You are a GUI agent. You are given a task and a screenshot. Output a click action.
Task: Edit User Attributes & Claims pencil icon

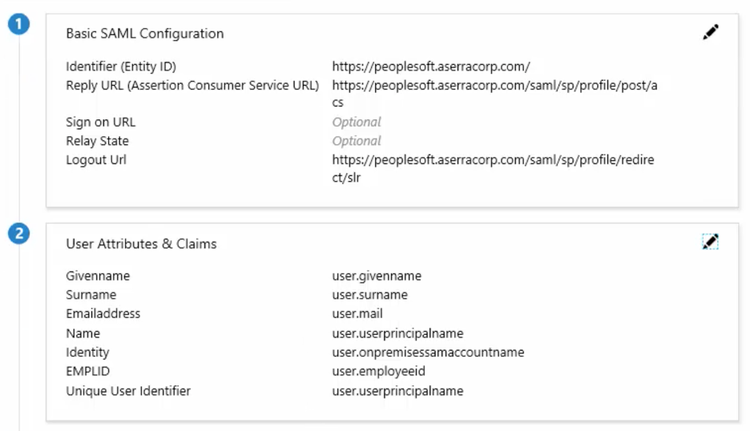click(x=710, y=241)
